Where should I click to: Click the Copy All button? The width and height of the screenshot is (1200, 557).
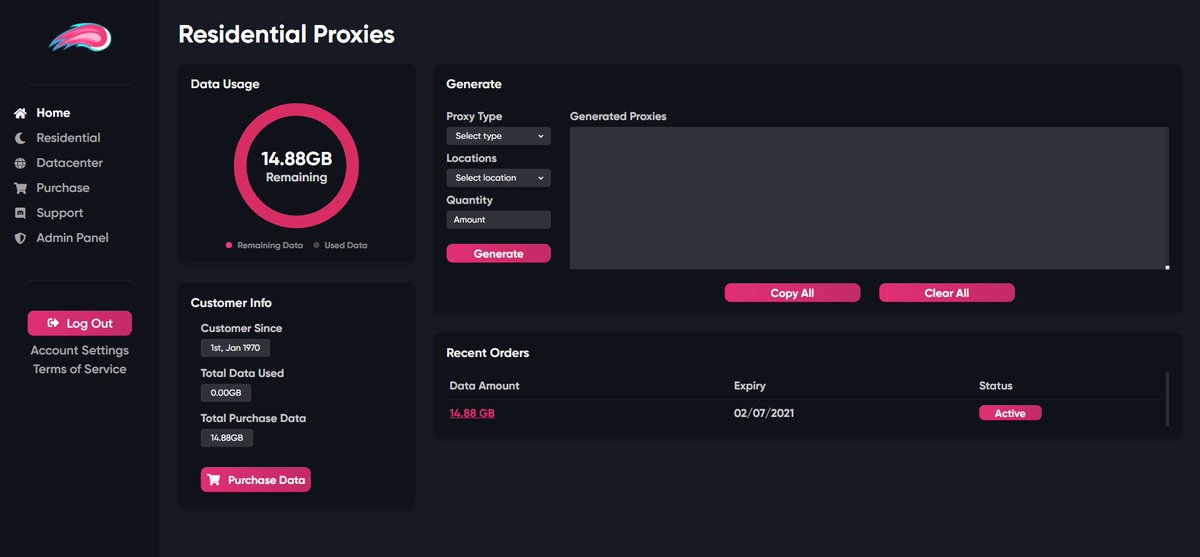click(x=792, y=293)
